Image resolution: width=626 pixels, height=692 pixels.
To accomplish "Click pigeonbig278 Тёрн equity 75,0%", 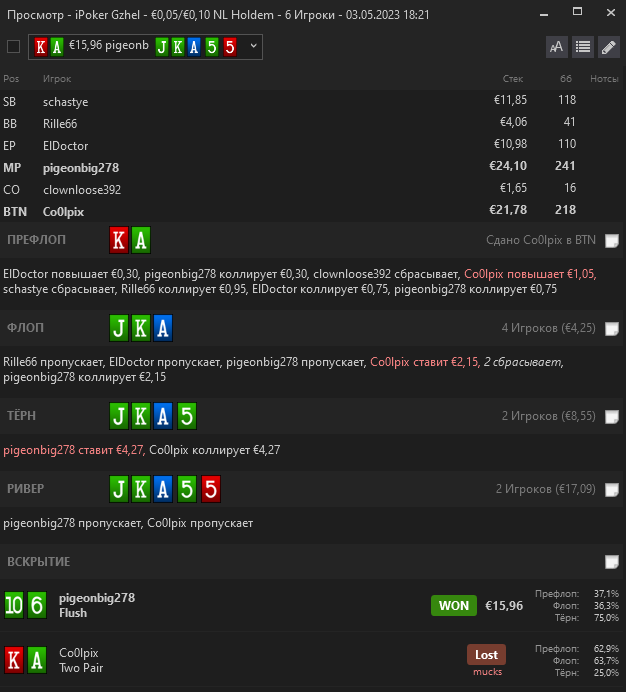I will 606,617.
